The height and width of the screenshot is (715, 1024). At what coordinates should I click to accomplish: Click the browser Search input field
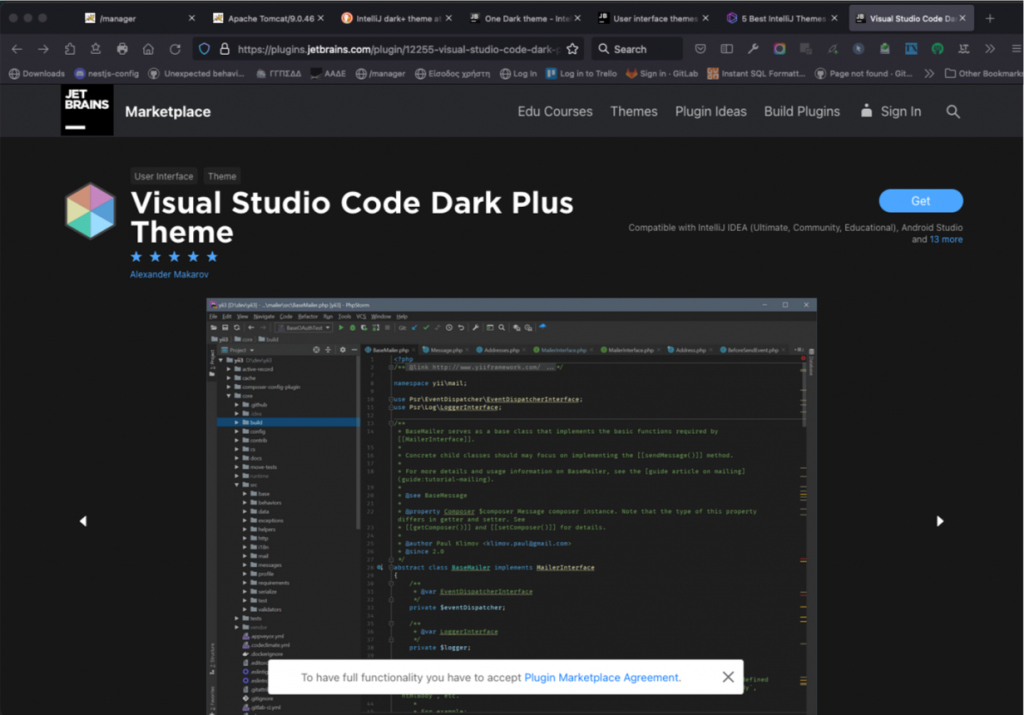pyautogui.click(x=637, y=49)
